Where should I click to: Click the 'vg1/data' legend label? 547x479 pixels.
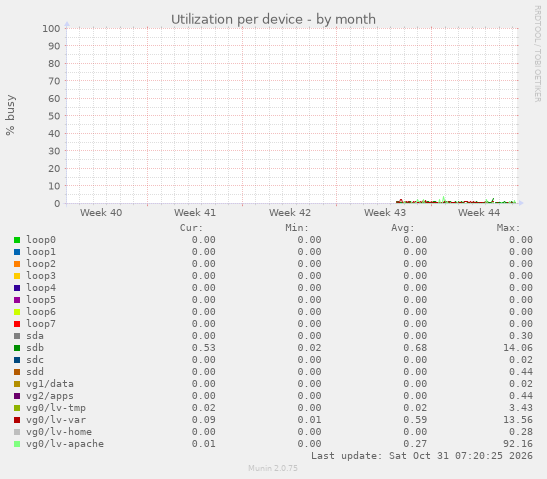click(50, 384)
